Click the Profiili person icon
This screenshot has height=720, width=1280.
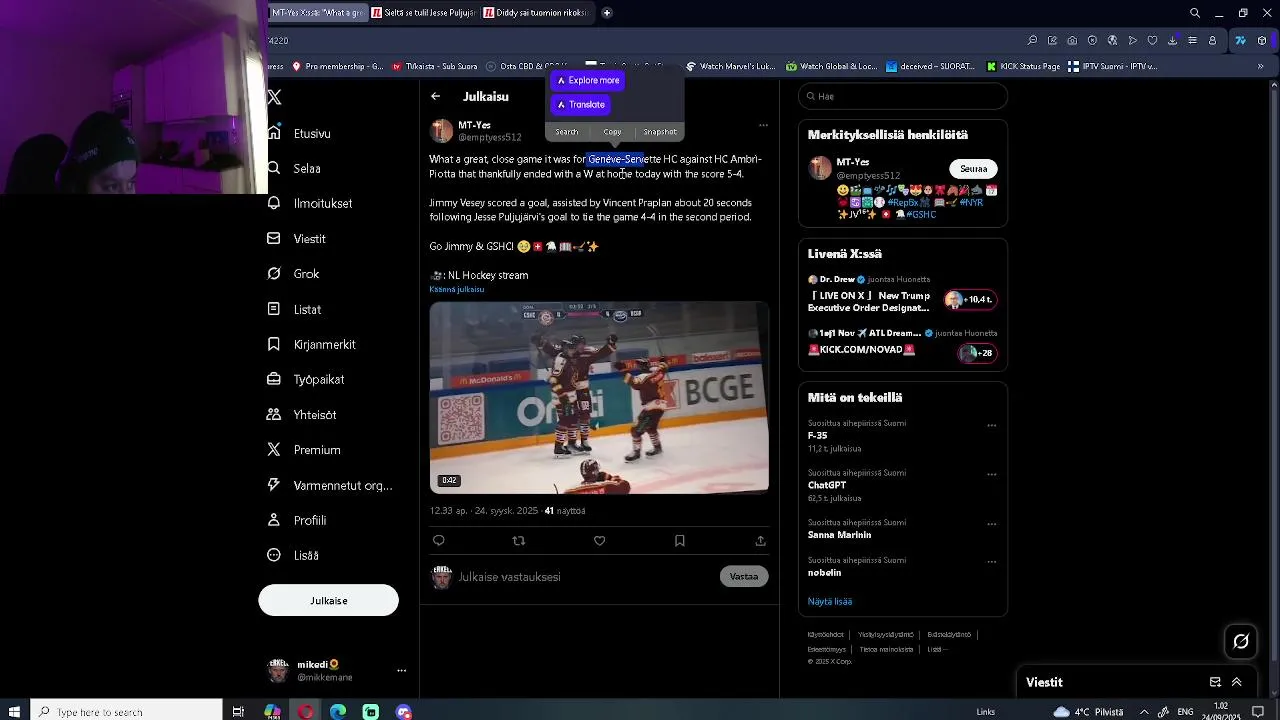point(274,520)
